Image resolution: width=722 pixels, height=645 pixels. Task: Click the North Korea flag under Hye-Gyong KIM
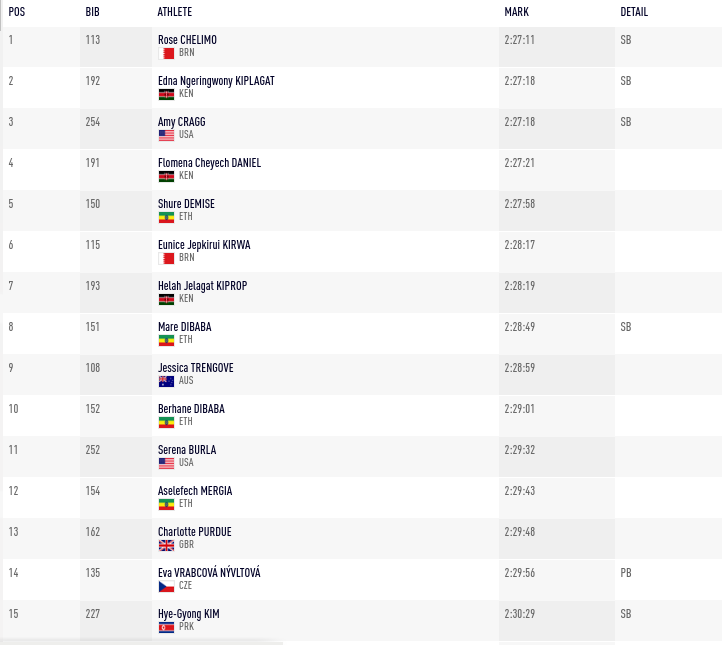tap(166, 627)
